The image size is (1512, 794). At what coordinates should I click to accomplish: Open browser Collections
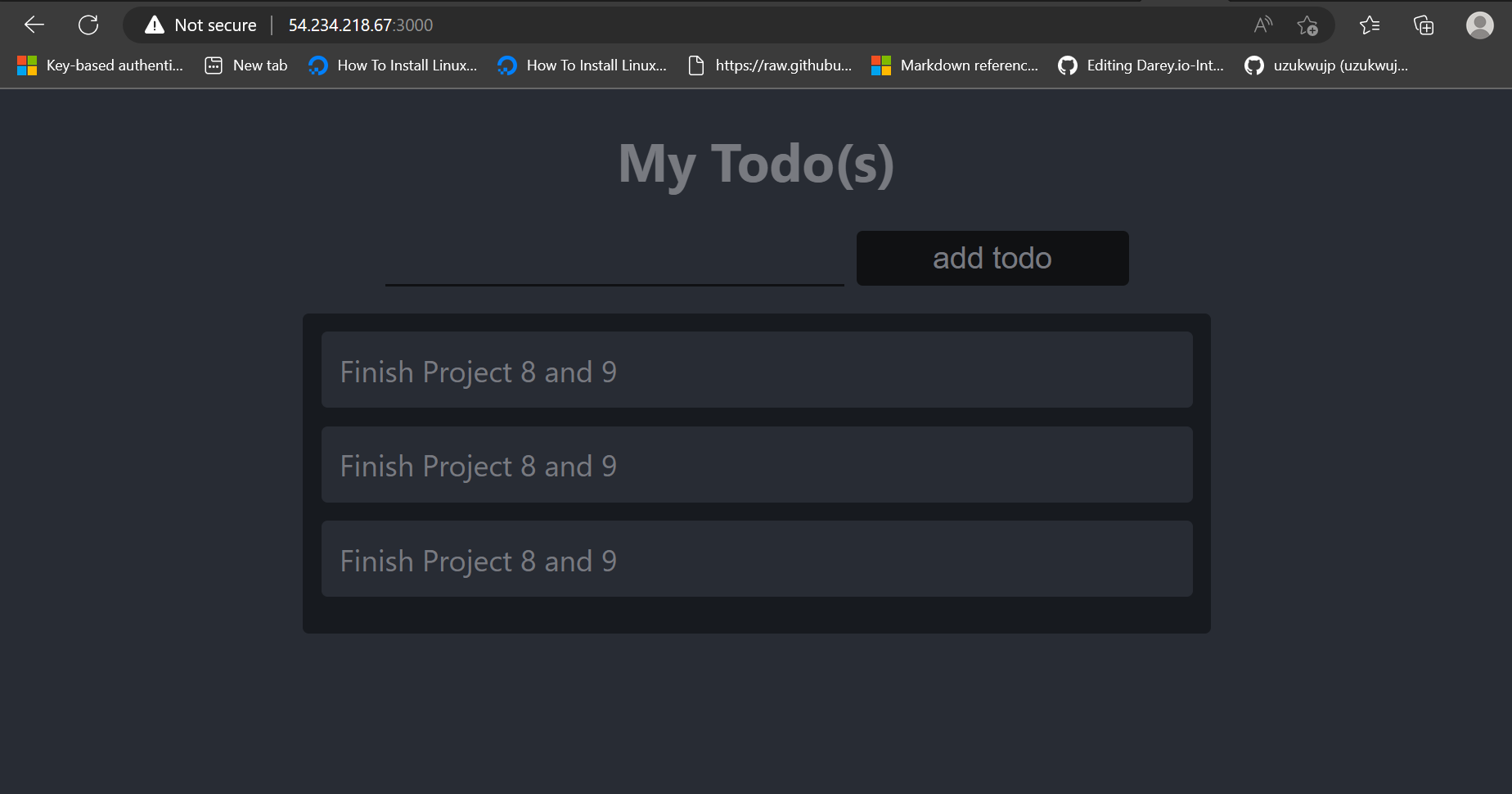(x=1424, y=25)
